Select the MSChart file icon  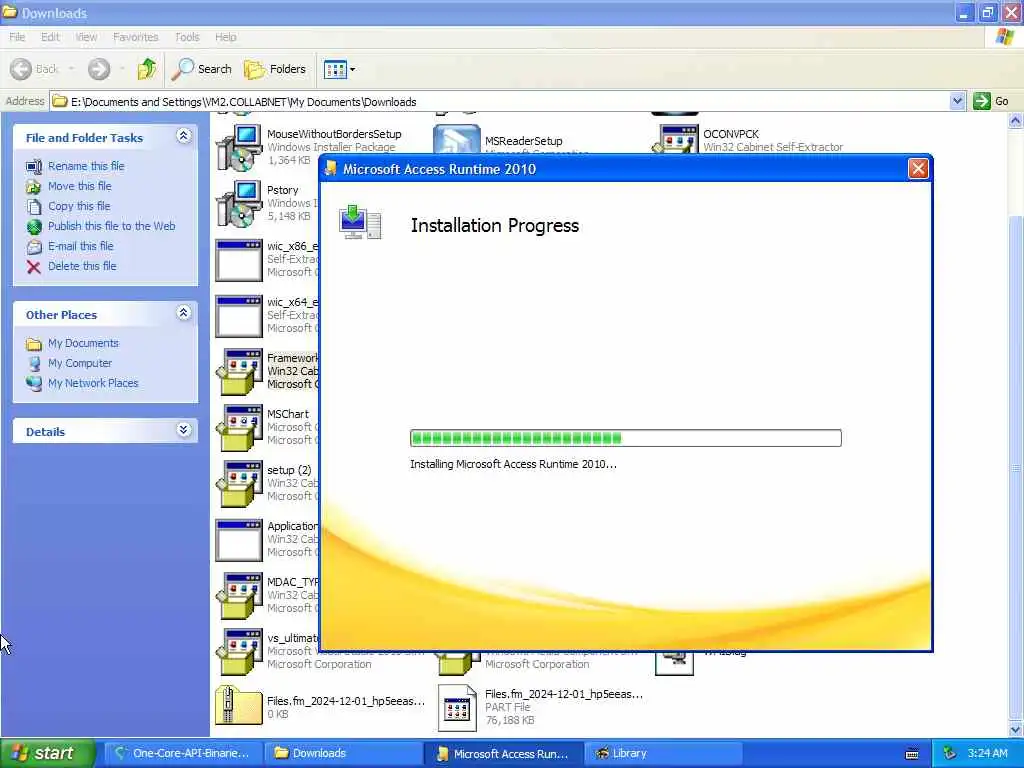click(239, 428)
